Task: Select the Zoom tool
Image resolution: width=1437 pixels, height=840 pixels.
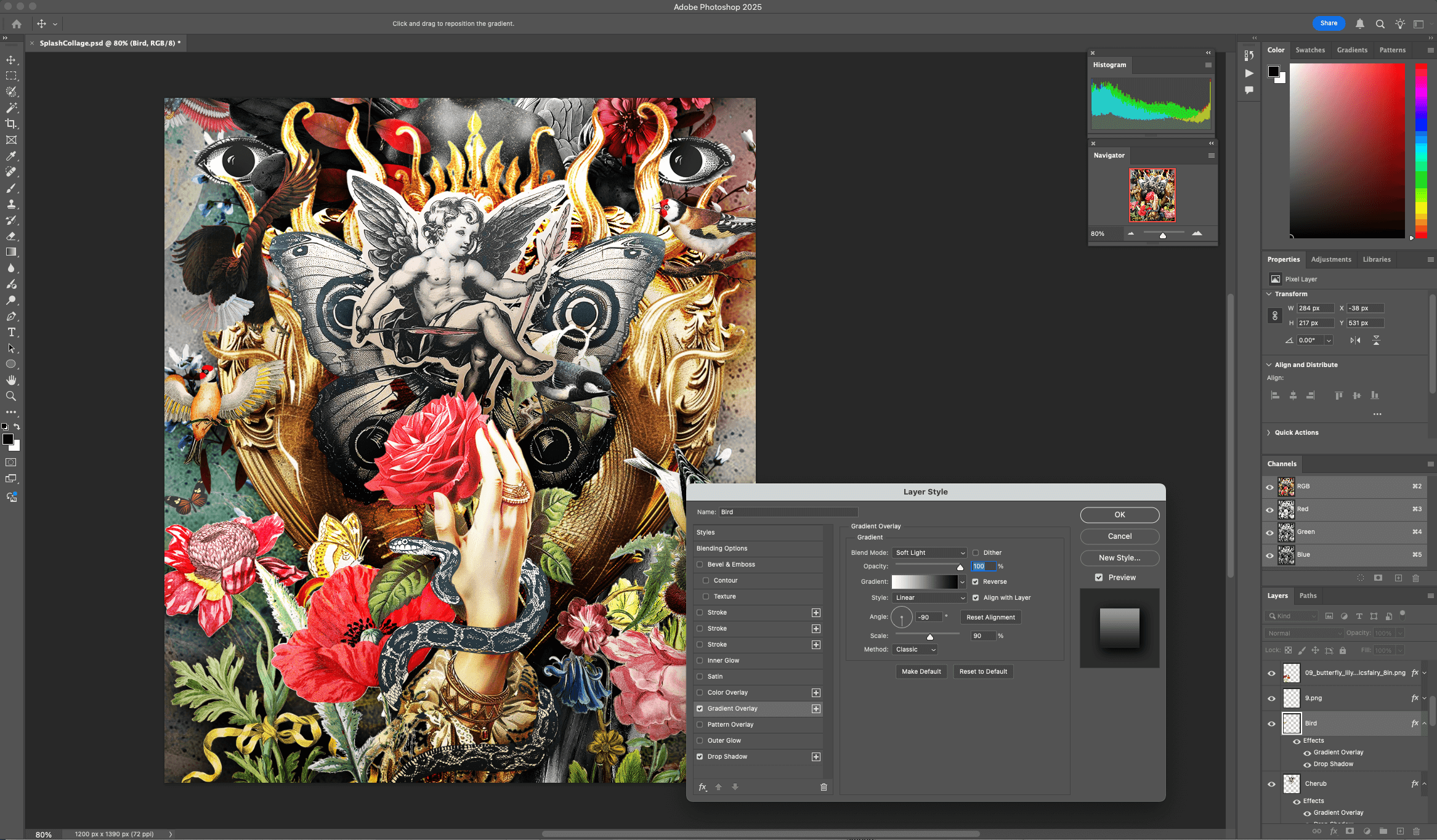Action: pos(11,396)
